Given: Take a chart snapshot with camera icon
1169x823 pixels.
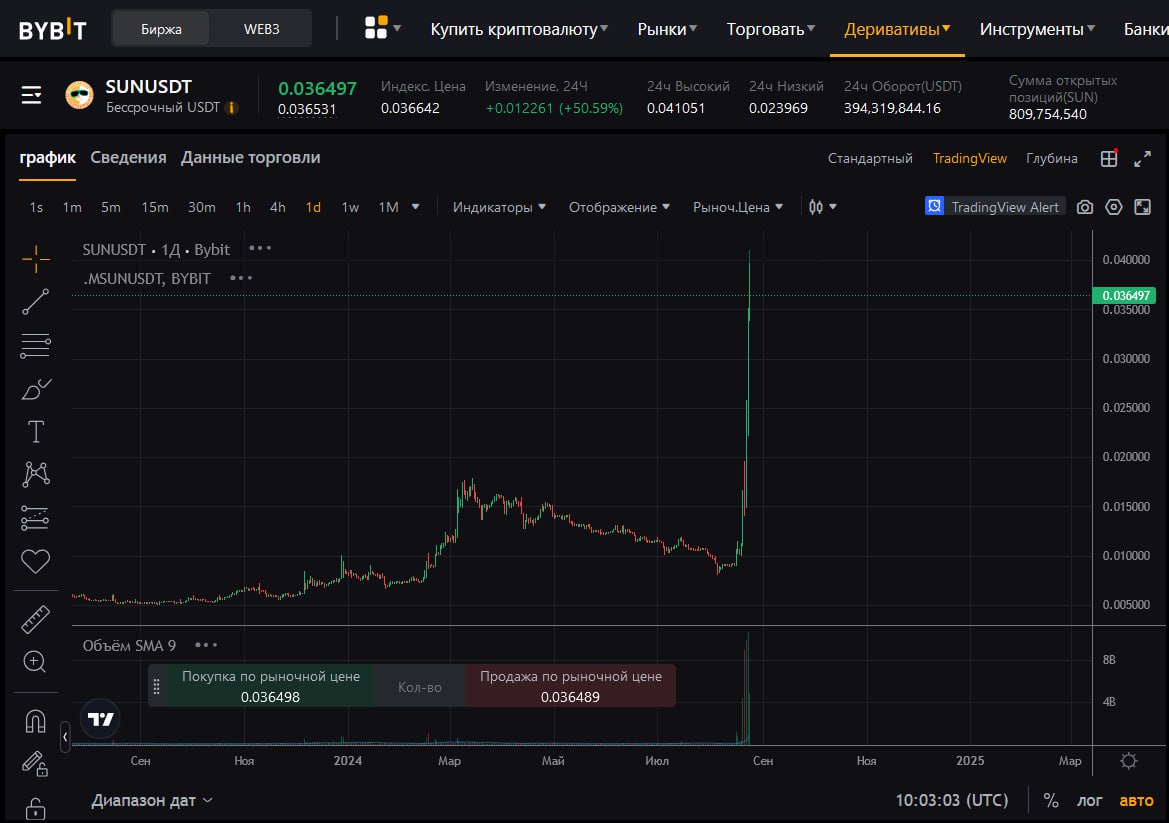Looking at the screenshot, I should pos(1085,207).
